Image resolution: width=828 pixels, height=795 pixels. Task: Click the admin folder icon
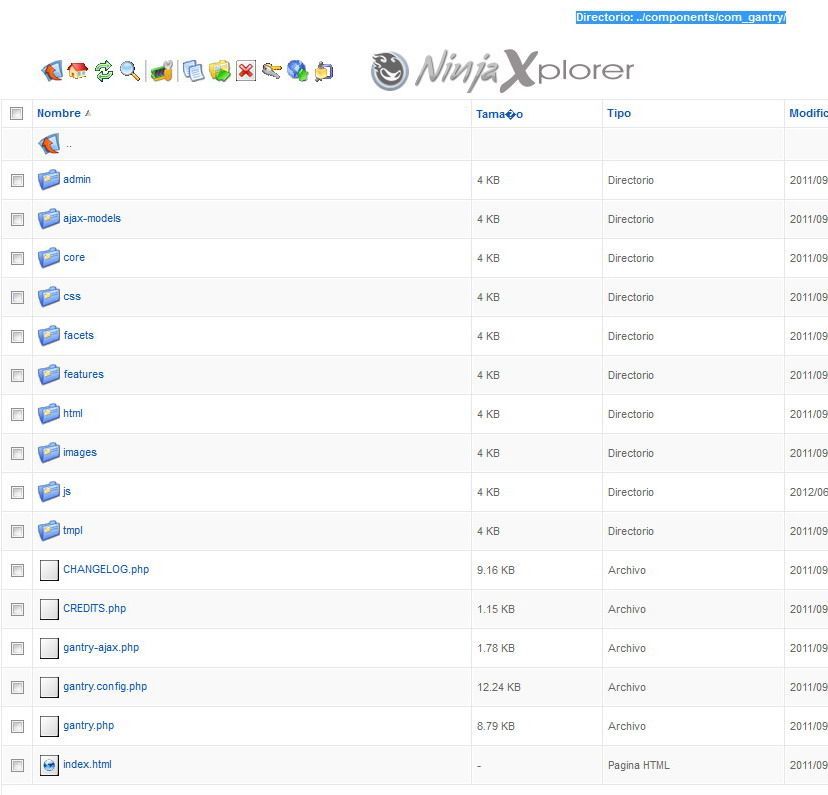(x=49, y=180)
